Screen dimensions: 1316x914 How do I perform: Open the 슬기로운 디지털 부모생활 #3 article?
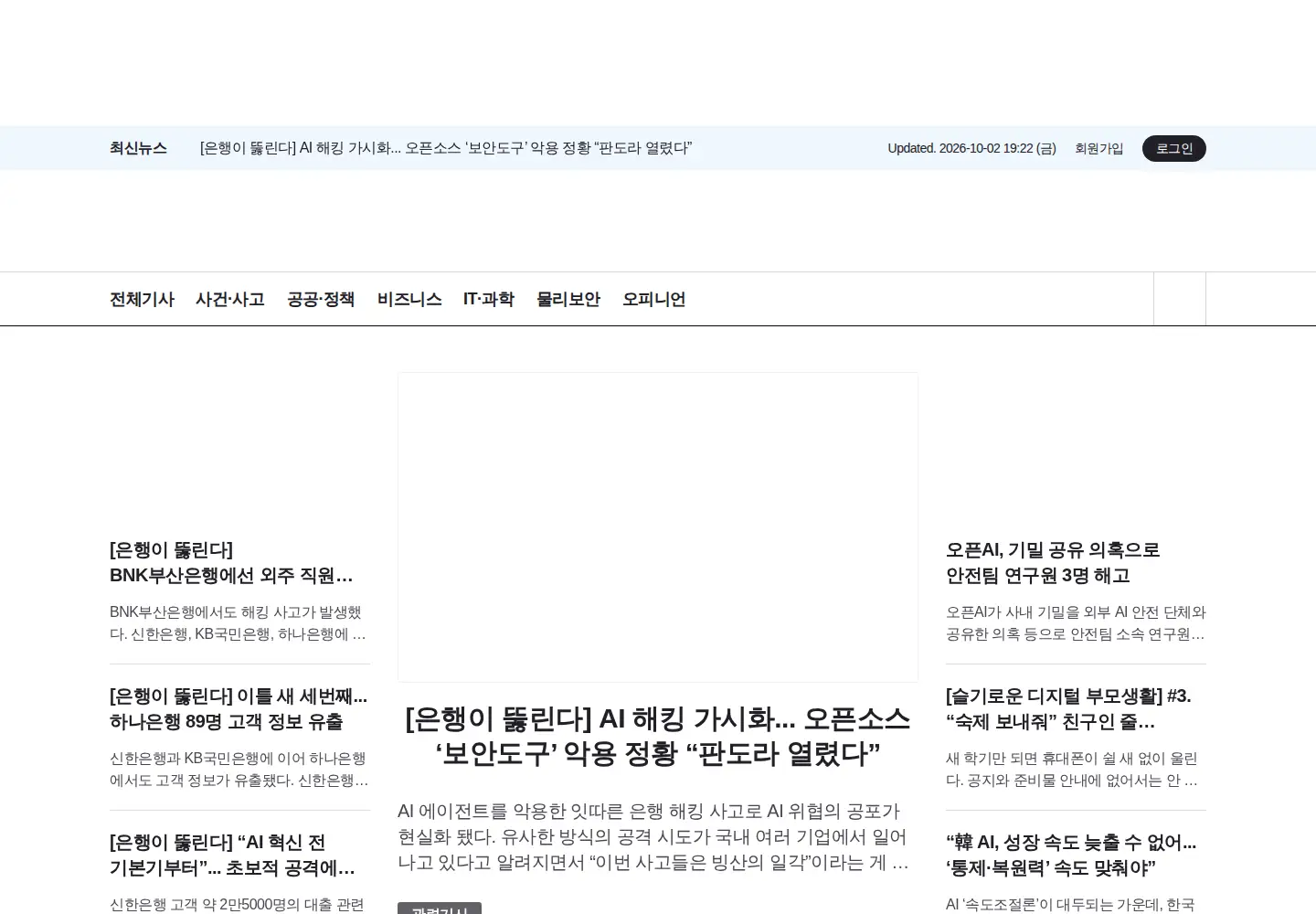1068,709
